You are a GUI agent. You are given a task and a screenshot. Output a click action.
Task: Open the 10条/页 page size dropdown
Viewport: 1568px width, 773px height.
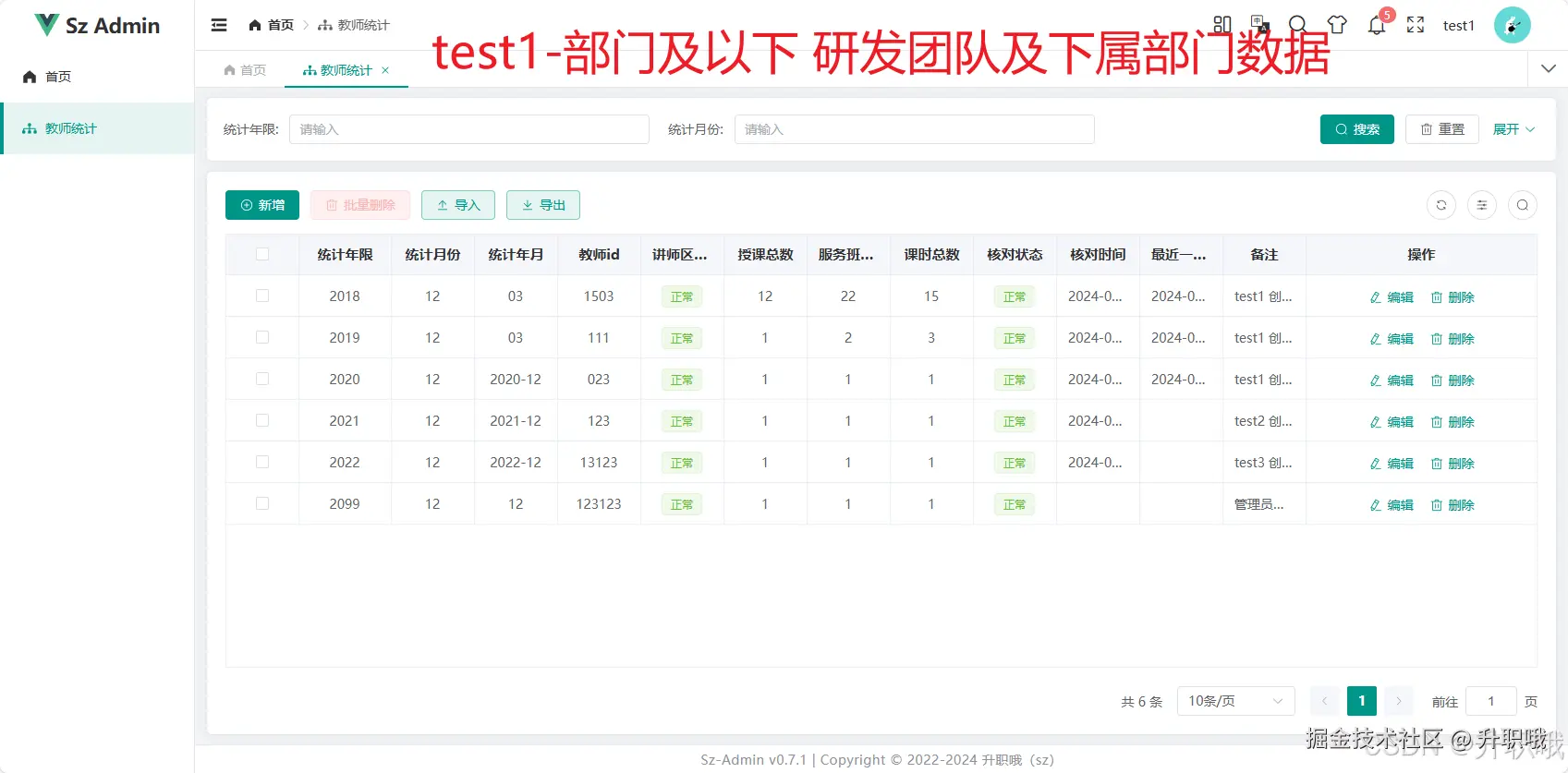pos(1235,701)
